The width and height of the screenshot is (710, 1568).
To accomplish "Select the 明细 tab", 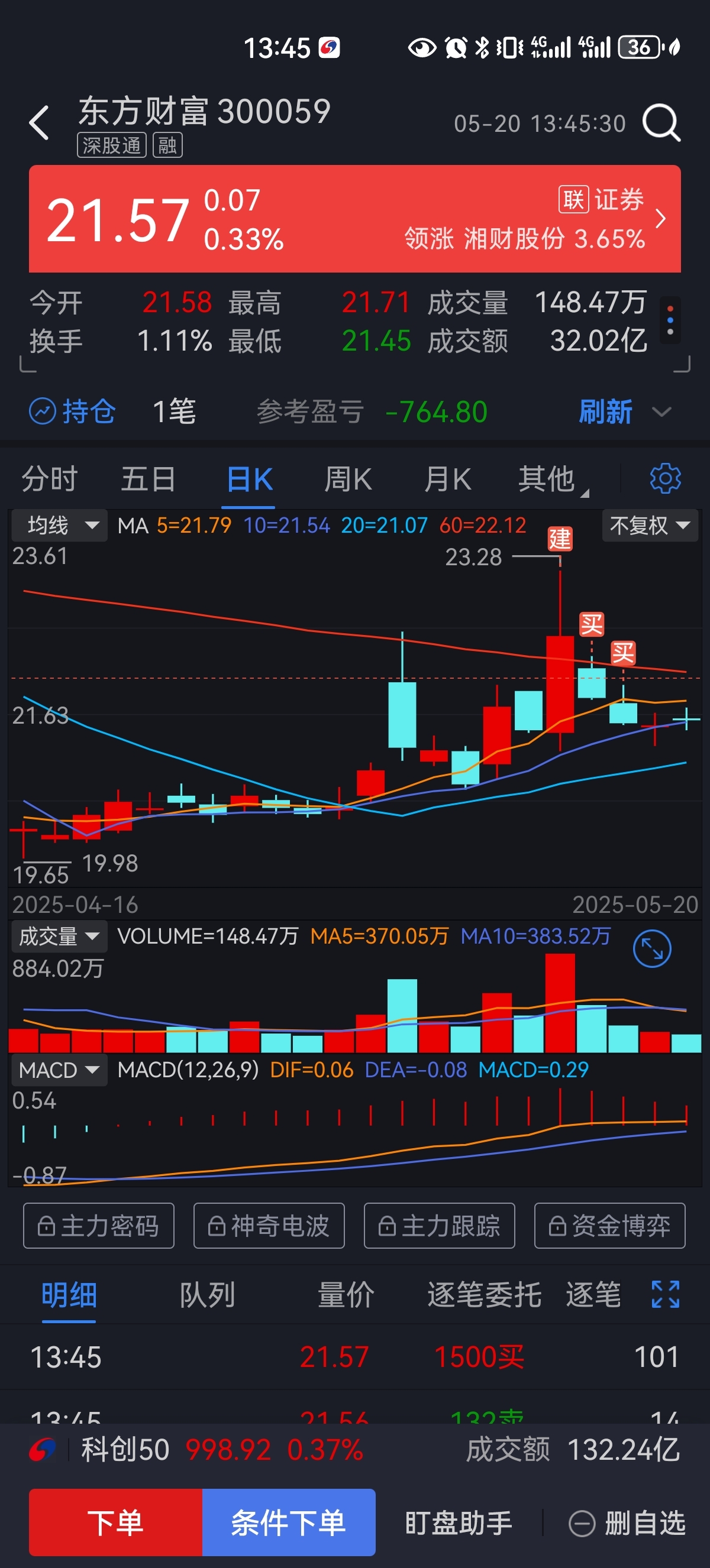I will point(69,1294).
